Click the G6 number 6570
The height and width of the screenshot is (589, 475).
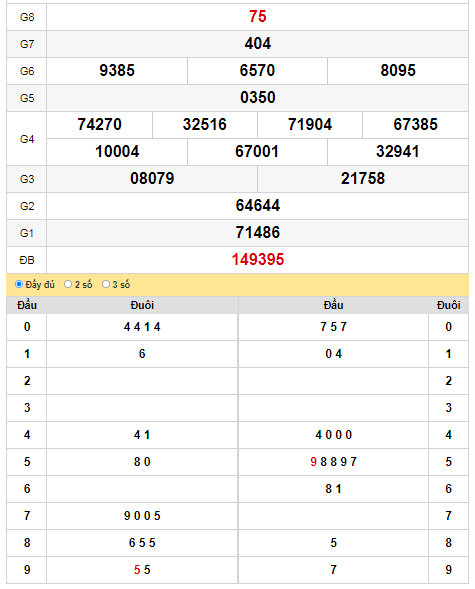click(257, 71)
